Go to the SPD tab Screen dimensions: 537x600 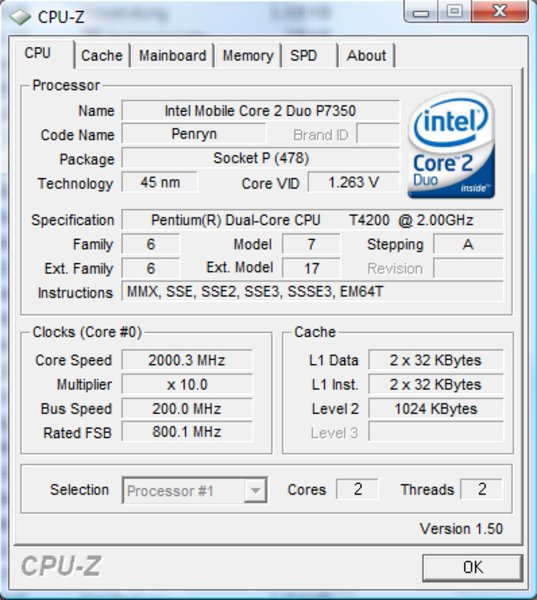(x=309, y=56)
